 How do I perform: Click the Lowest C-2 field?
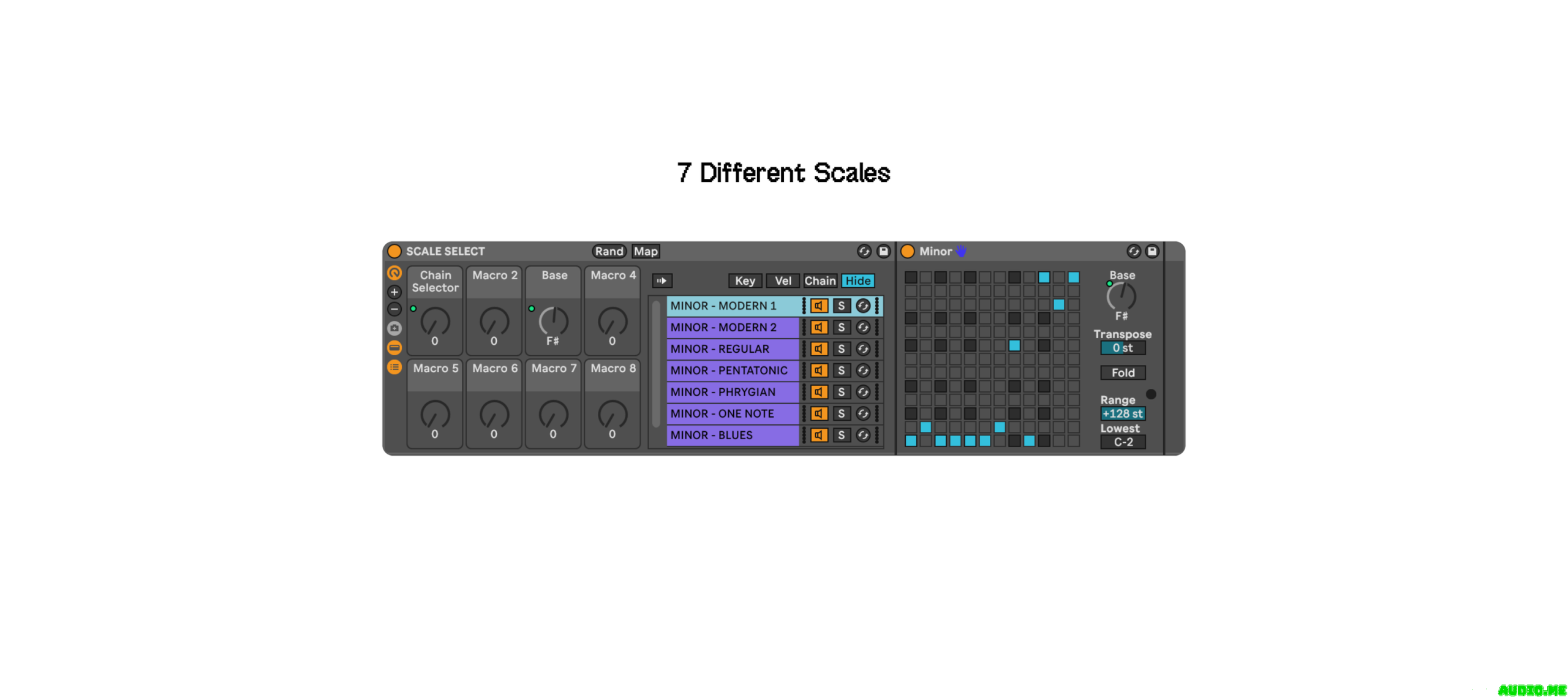coord(1123,442)
